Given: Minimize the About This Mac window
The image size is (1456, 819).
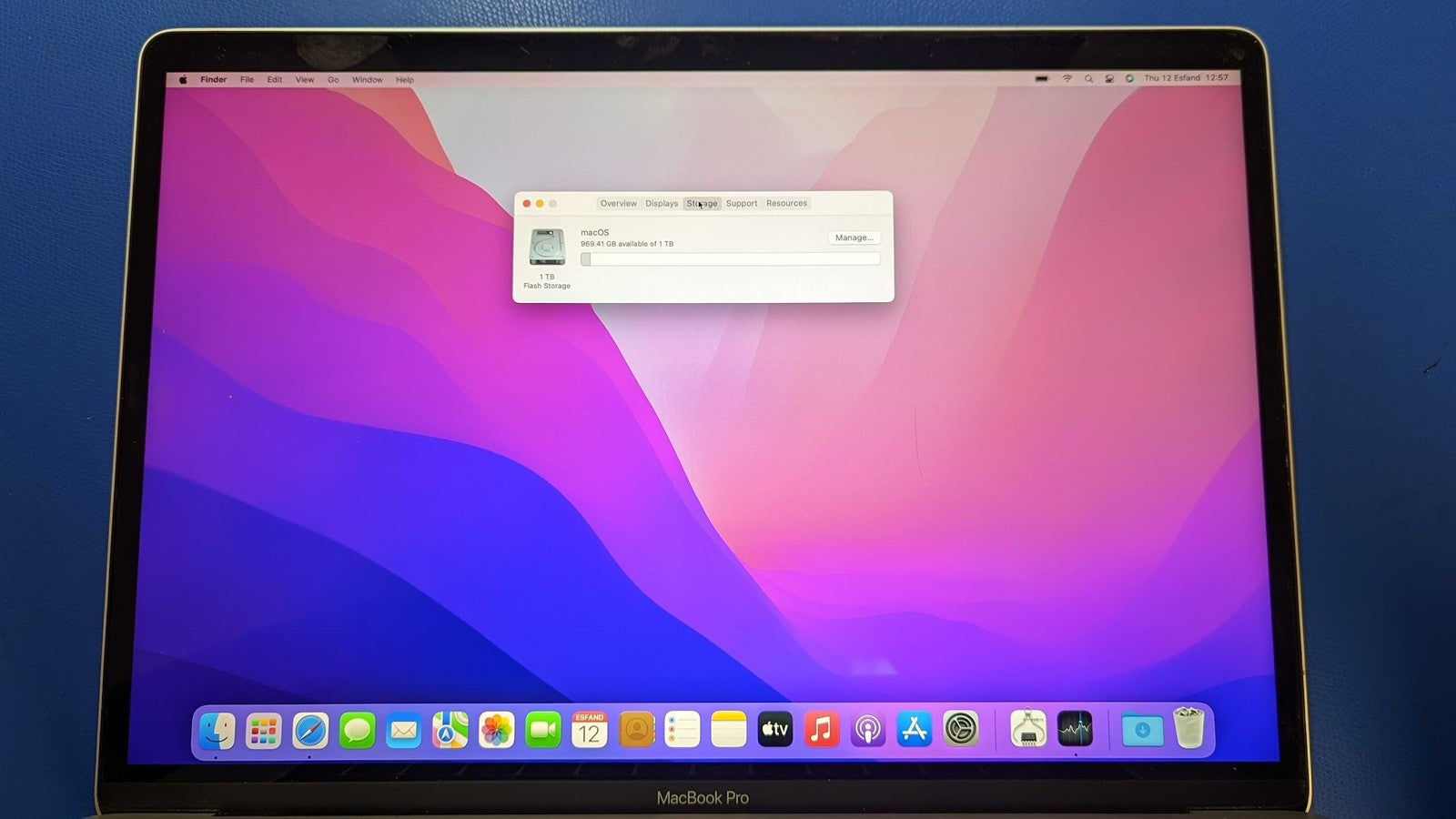Looking at the screenshot, I should 540,204.
